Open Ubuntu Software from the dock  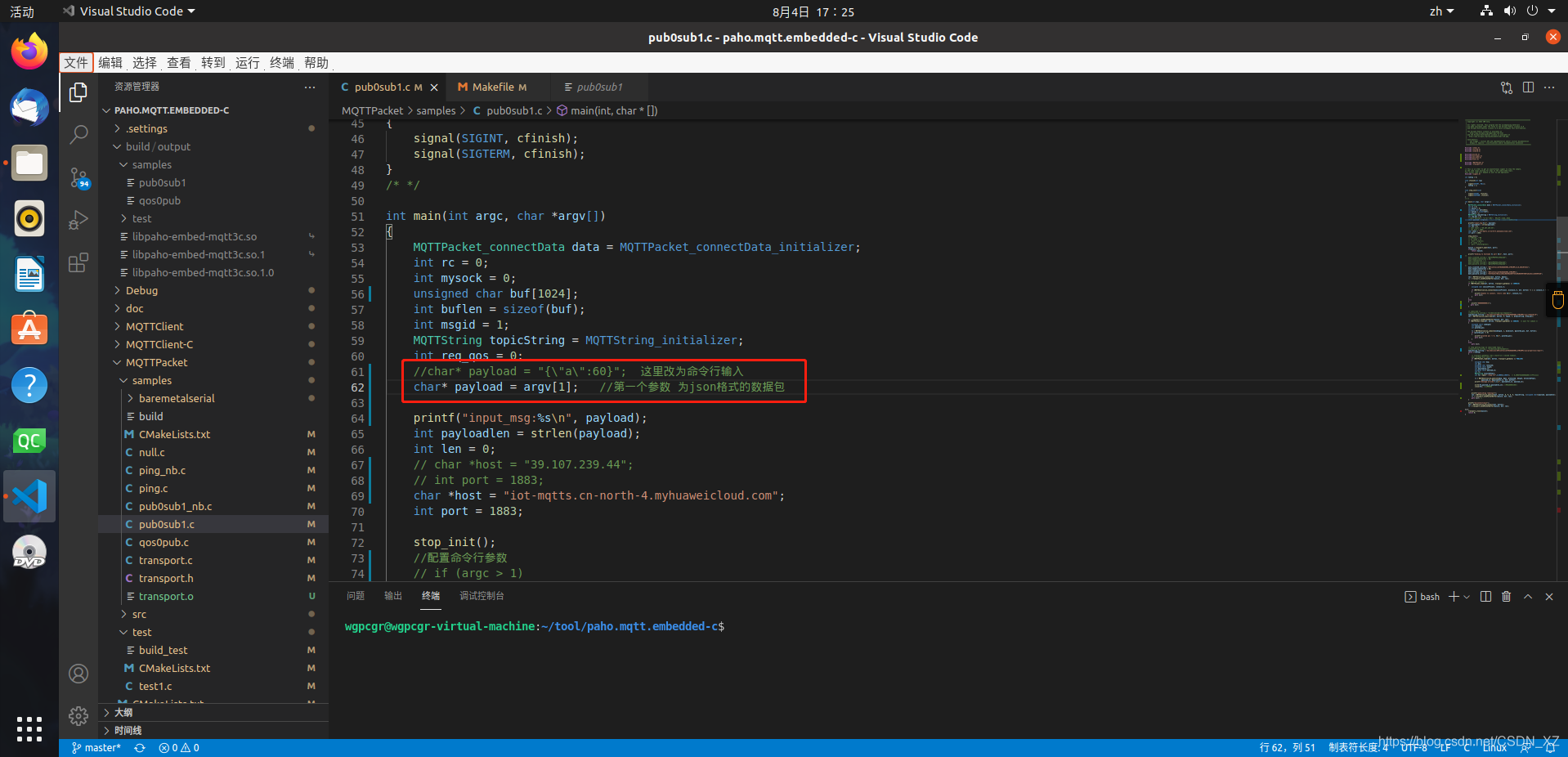click(29, 329)
